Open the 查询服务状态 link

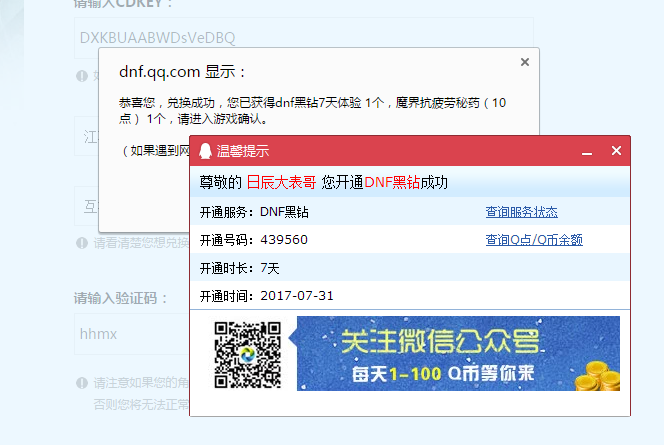point(521,212)
